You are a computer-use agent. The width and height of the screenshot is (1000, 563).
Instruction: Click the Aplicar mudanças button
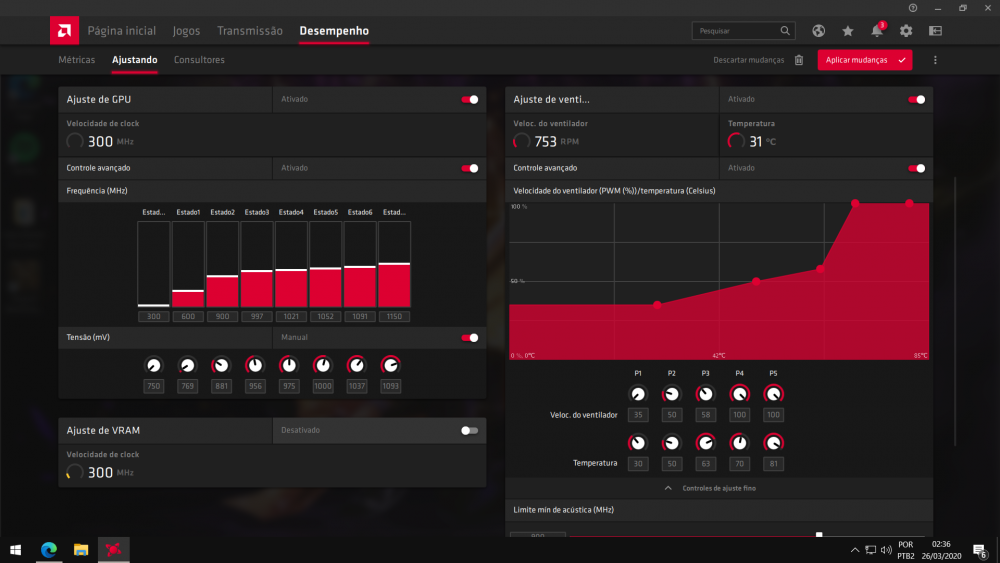pyautogui.click(x=864, y=60)
